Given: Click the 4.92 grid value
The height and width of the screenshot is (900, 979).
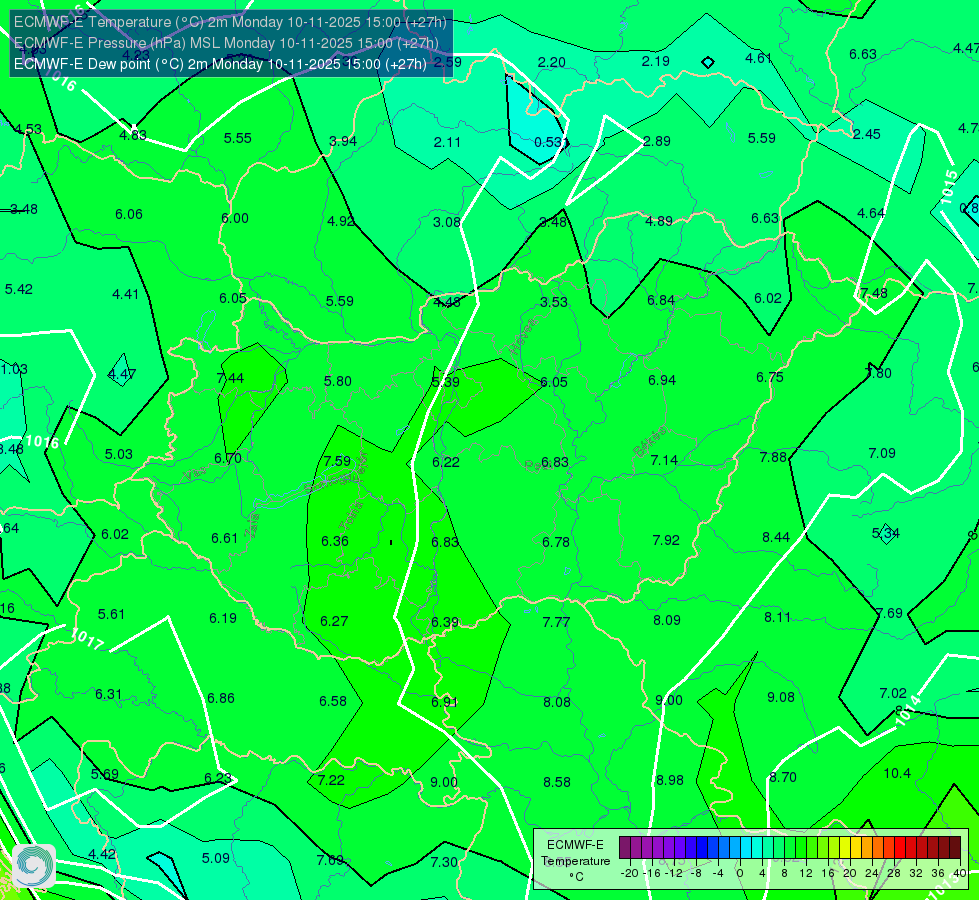Looking at the screenshot, I should tap(341, 221).
